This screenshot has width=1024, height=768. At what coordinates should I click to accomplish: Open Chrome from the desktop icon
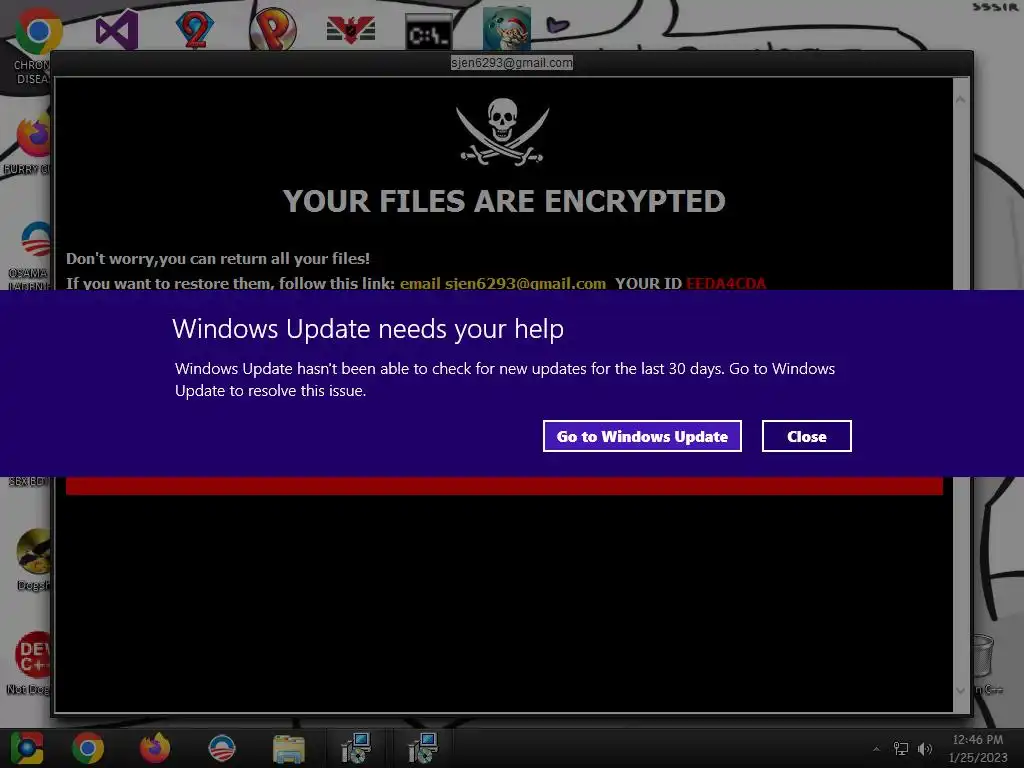[x=38, y=31]
